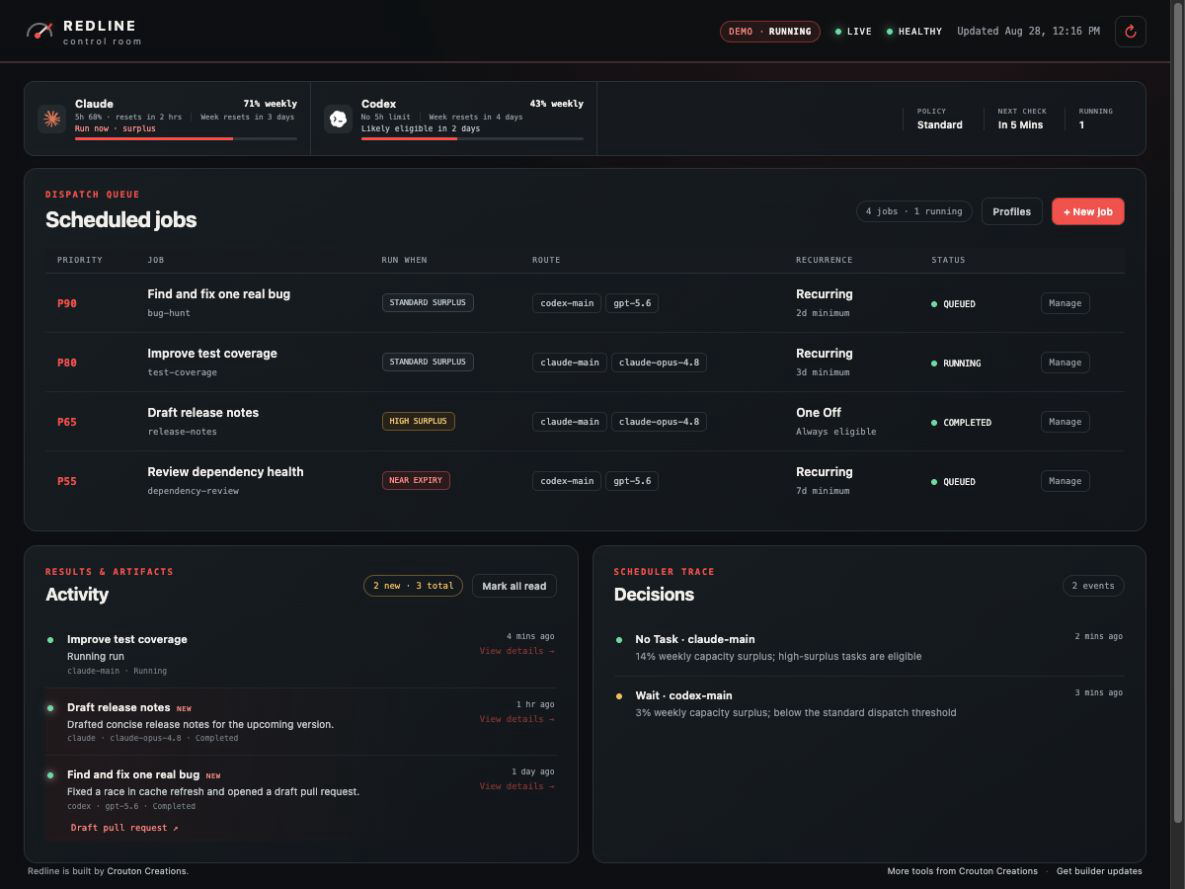Click the Claude starburst provider icon
1185x889 pixels.
52,119
